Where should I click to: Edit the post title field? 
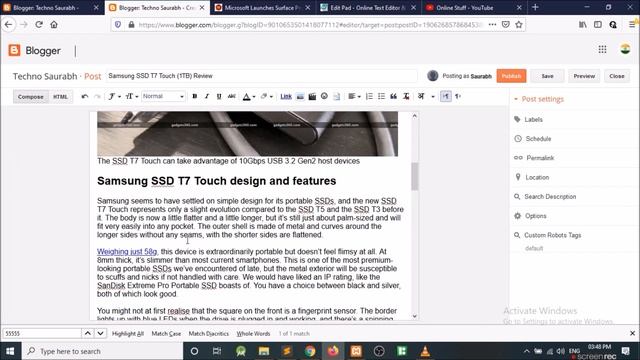(x=262, y=76)
